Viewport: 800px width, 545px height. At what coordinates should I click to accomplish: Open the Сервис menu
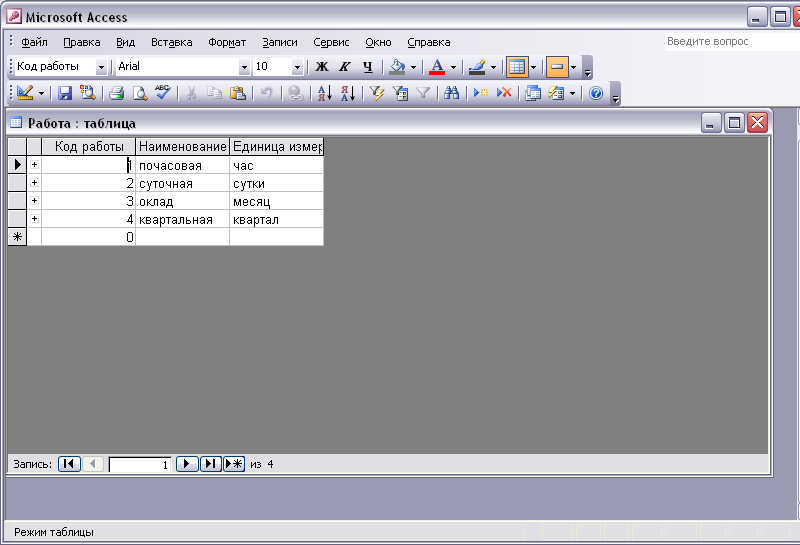[x=331, y=42]
